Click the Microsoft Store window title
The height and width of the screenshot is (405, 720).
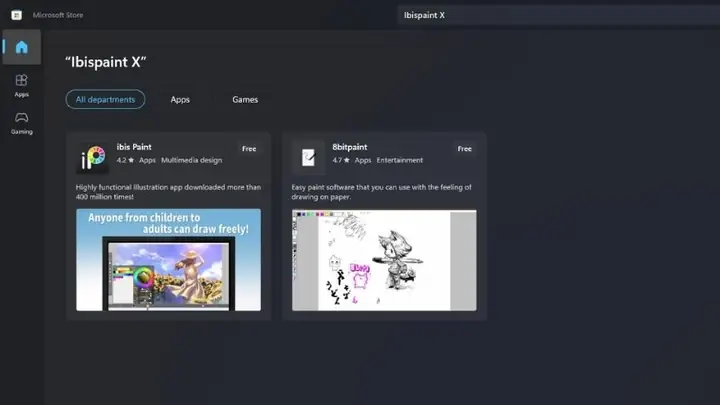[x=58, y=15]
